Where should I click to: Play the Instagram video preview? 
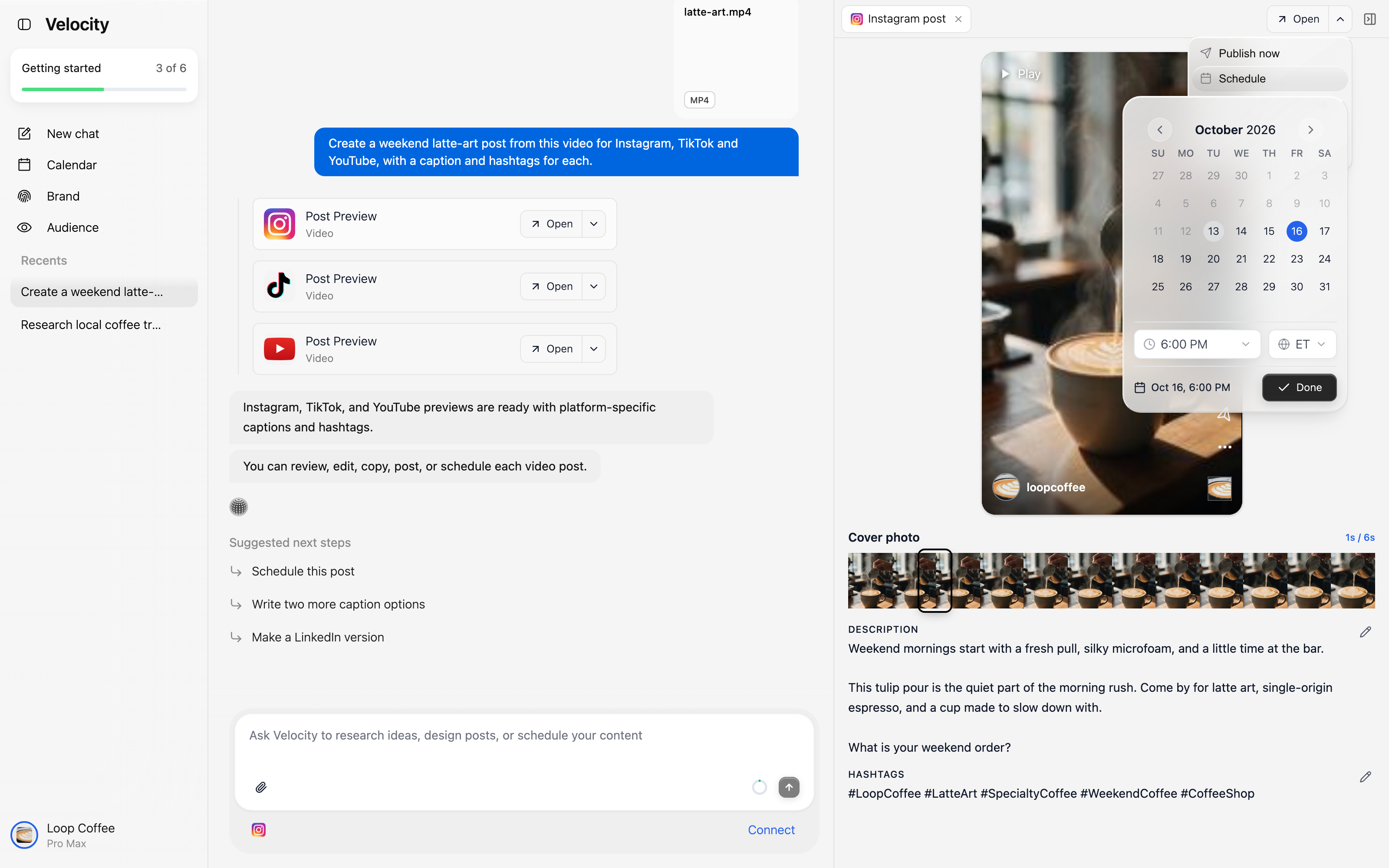1020,74
